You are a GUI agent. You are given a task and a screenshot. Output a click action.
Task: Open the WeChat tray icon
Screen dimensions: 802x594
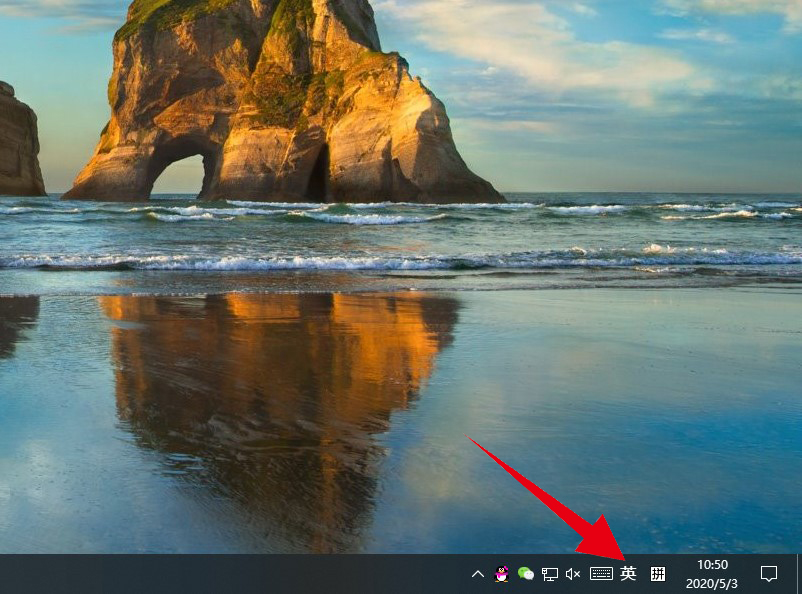(526, 574)
